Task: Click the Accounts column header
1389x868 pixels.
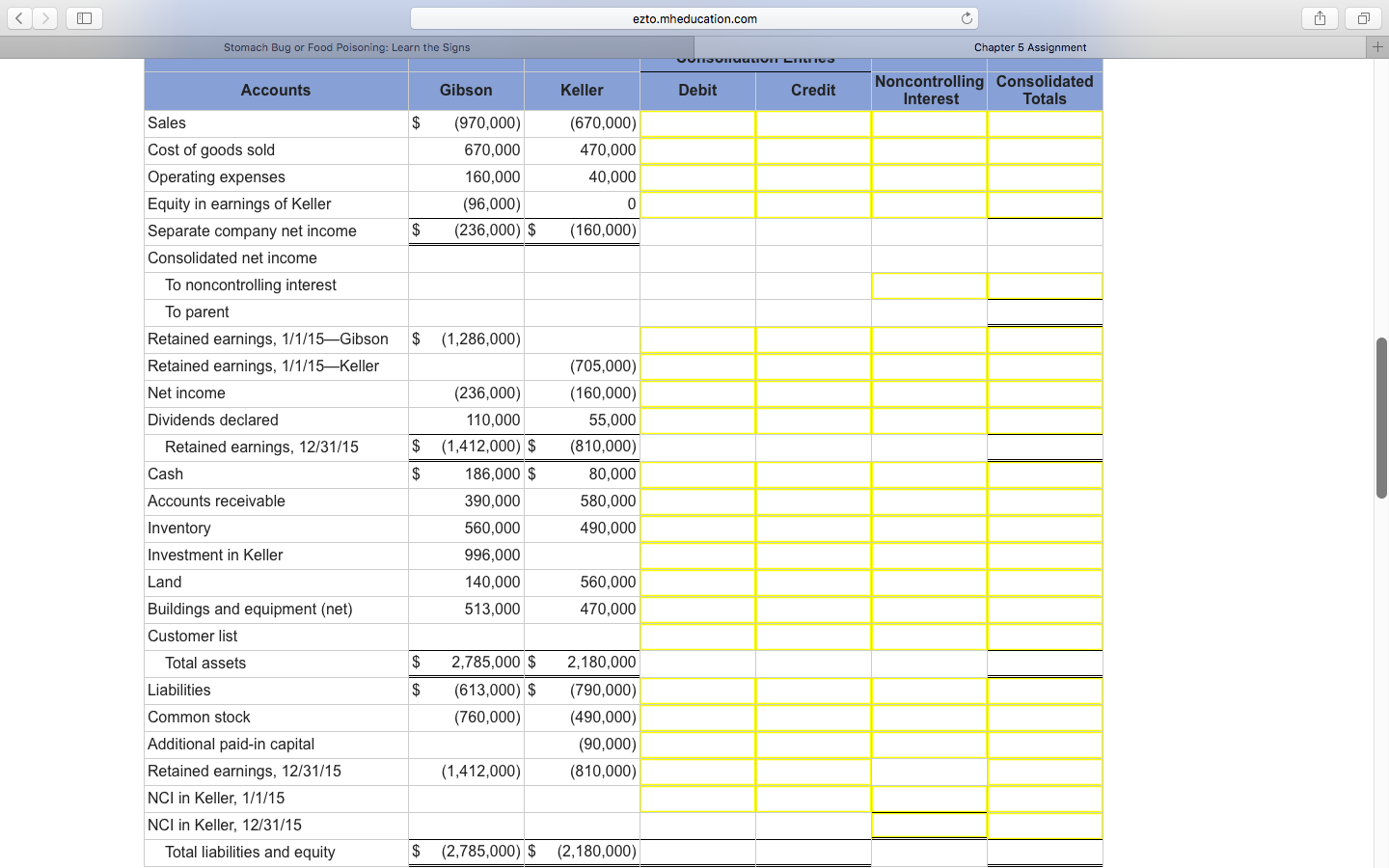Action: tap(276, 91)
